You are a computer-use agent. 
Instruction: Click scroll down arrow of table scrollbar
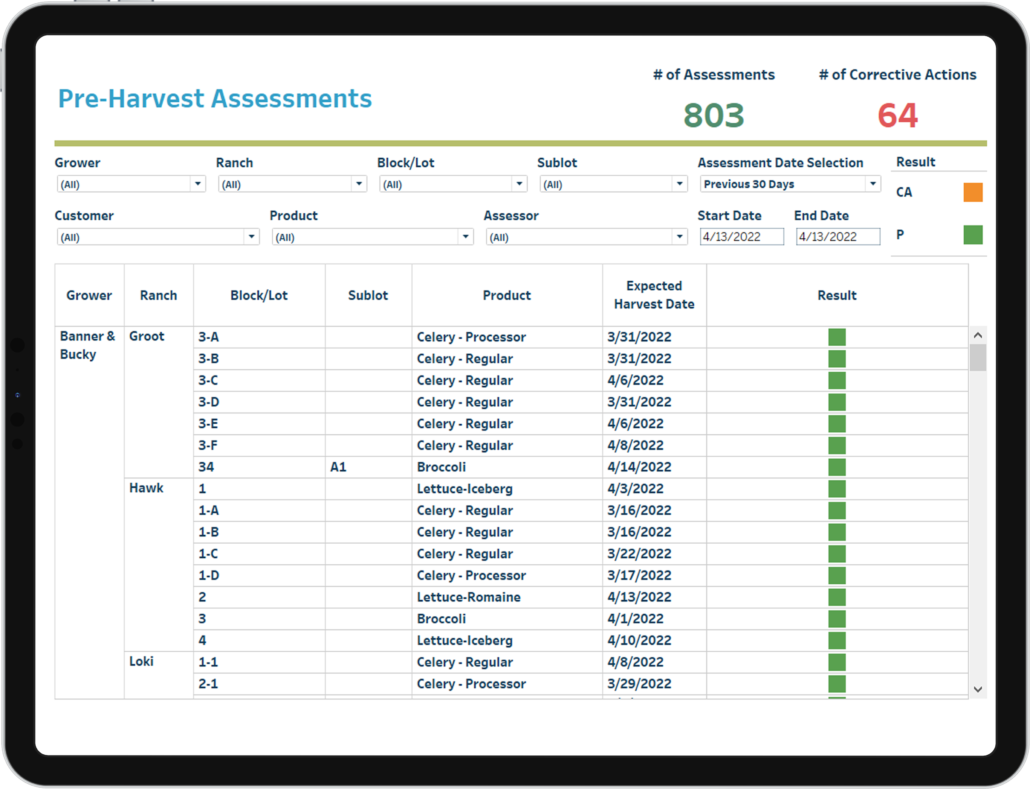978,689
